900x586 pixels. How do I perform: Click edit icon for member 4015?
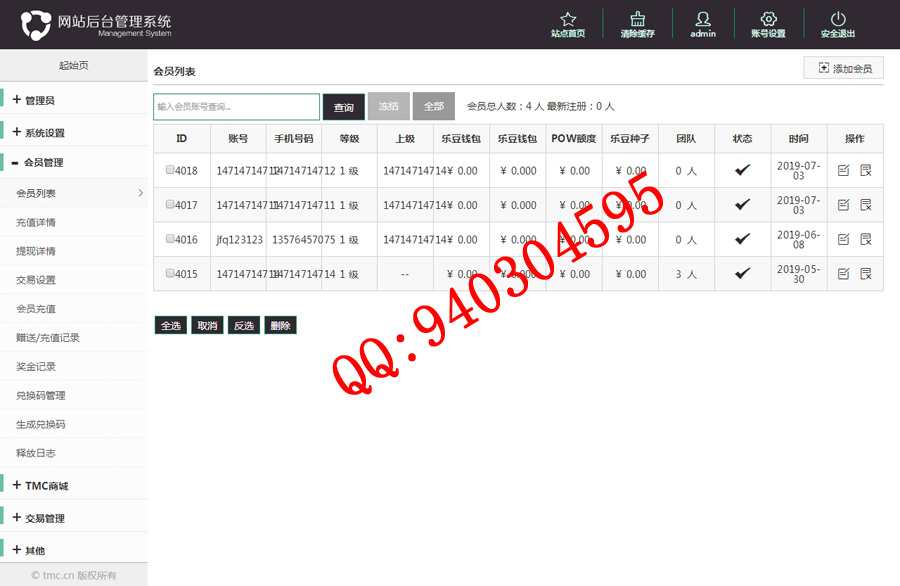[x=843, y=274]
